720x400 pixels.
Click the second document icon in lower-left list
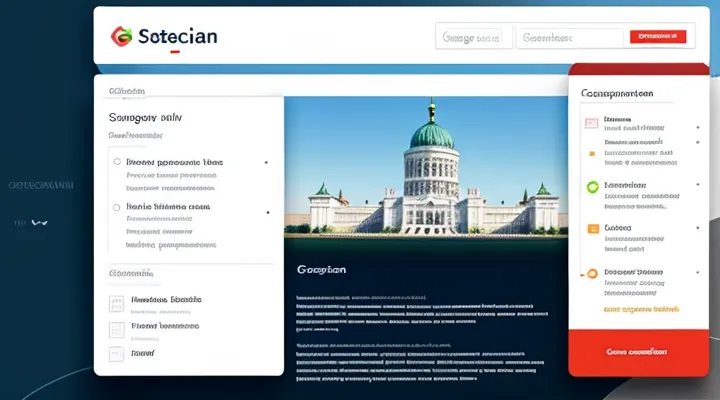[117, 330]
